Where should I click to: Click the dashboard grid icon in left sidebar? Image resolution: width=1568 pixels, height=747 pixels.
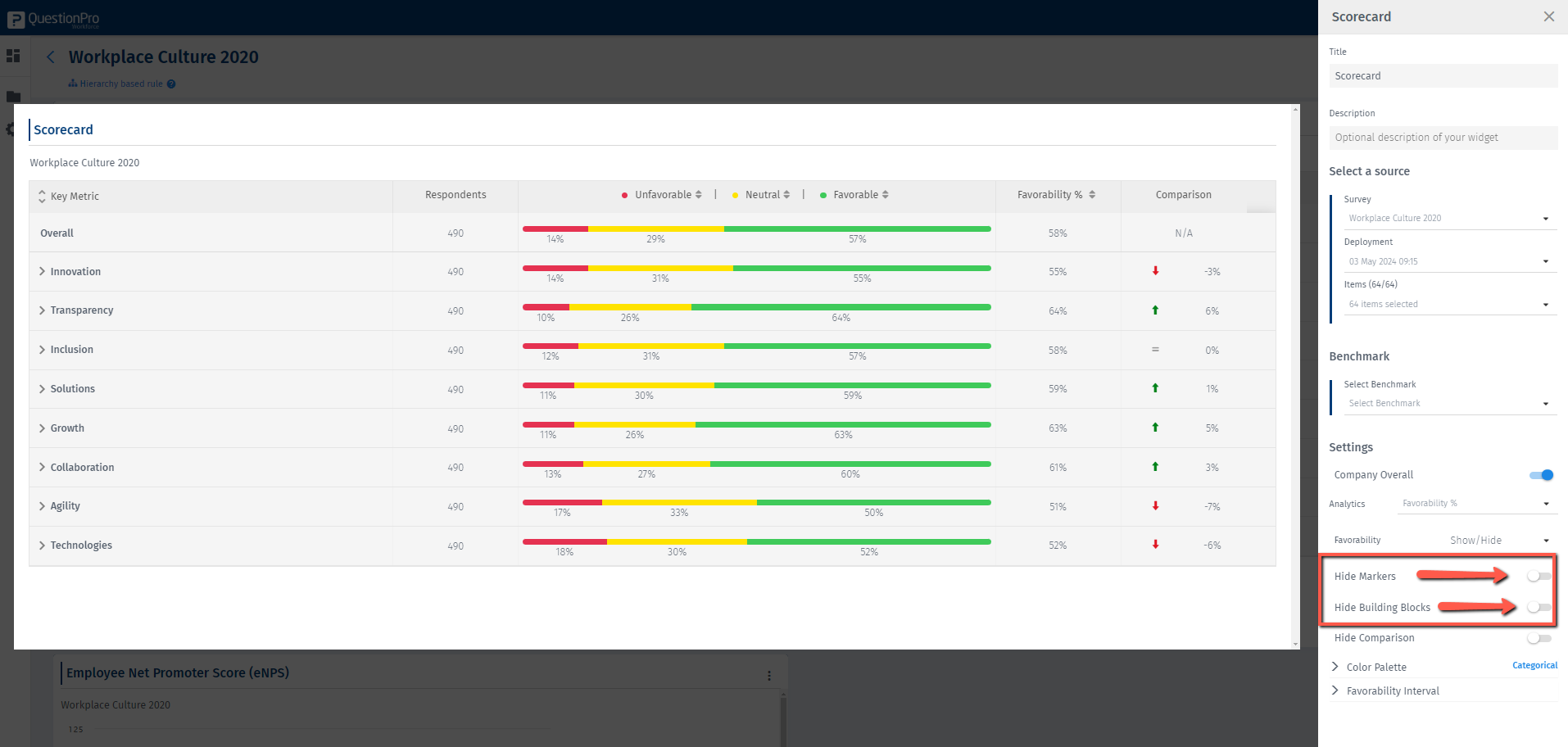point(13,56)
